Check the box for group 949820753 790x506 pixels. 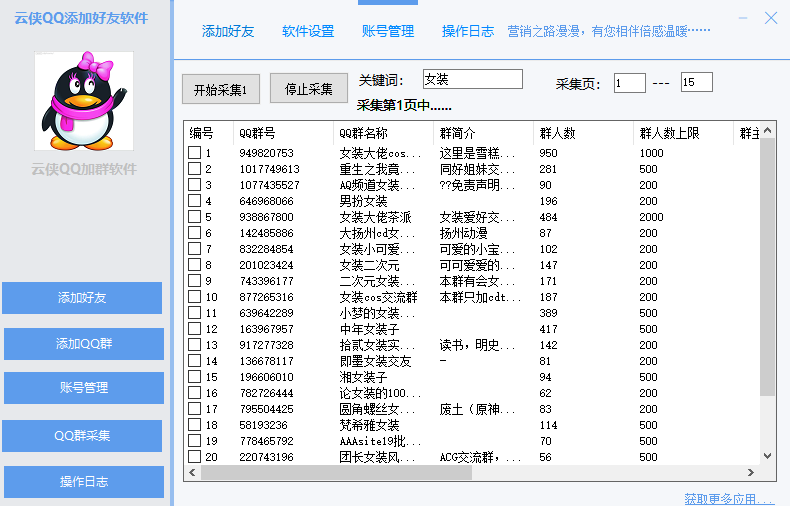[195, 153]
